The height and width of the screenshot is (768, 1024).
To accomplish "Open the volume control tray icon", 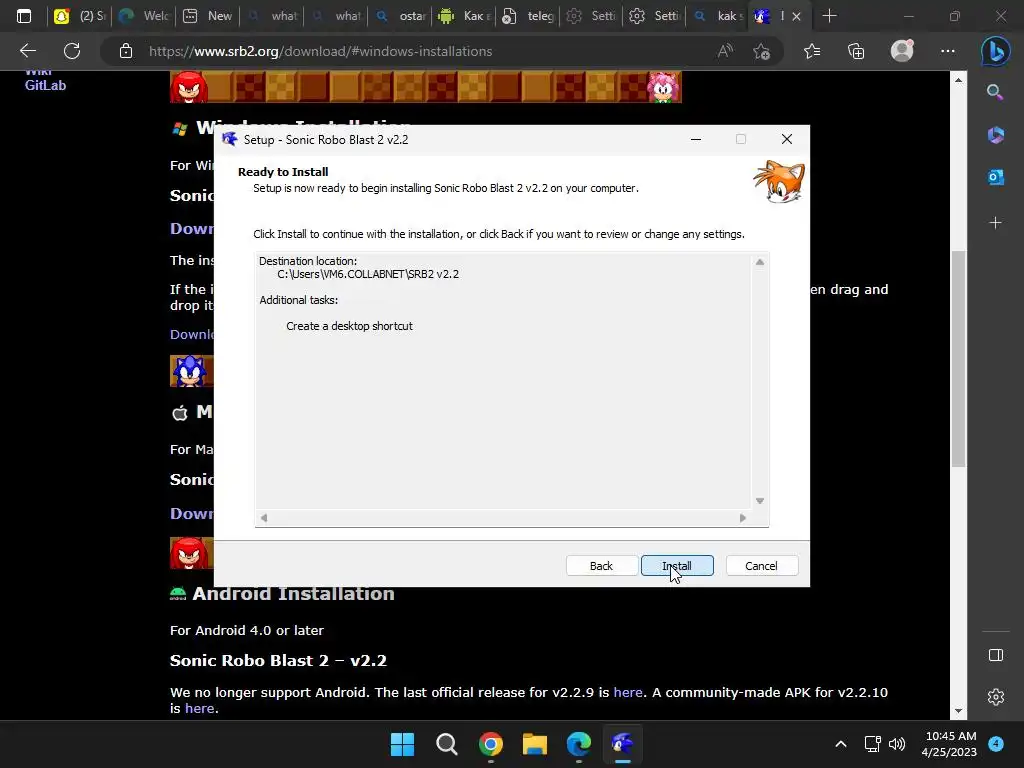I will coord(897,744).
